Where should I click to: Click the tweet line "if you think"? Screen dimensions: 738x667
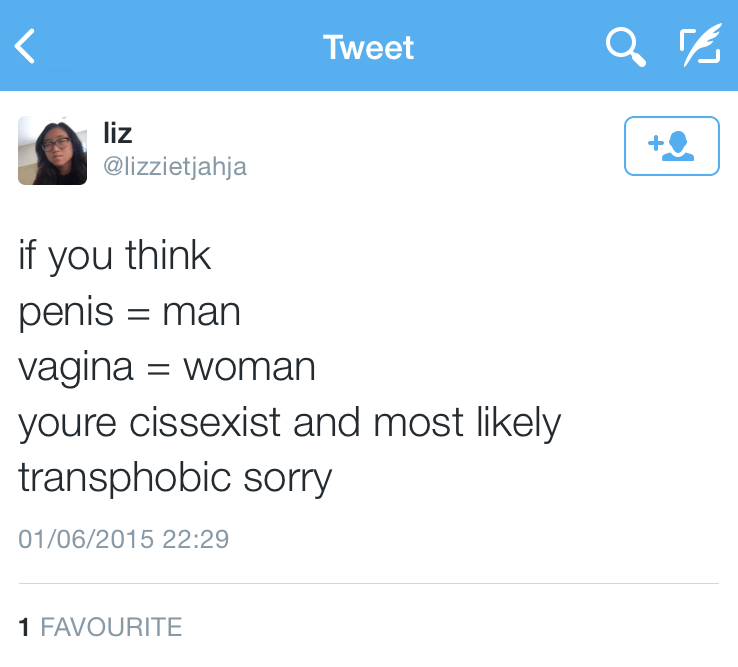click(x=115, y=257)
